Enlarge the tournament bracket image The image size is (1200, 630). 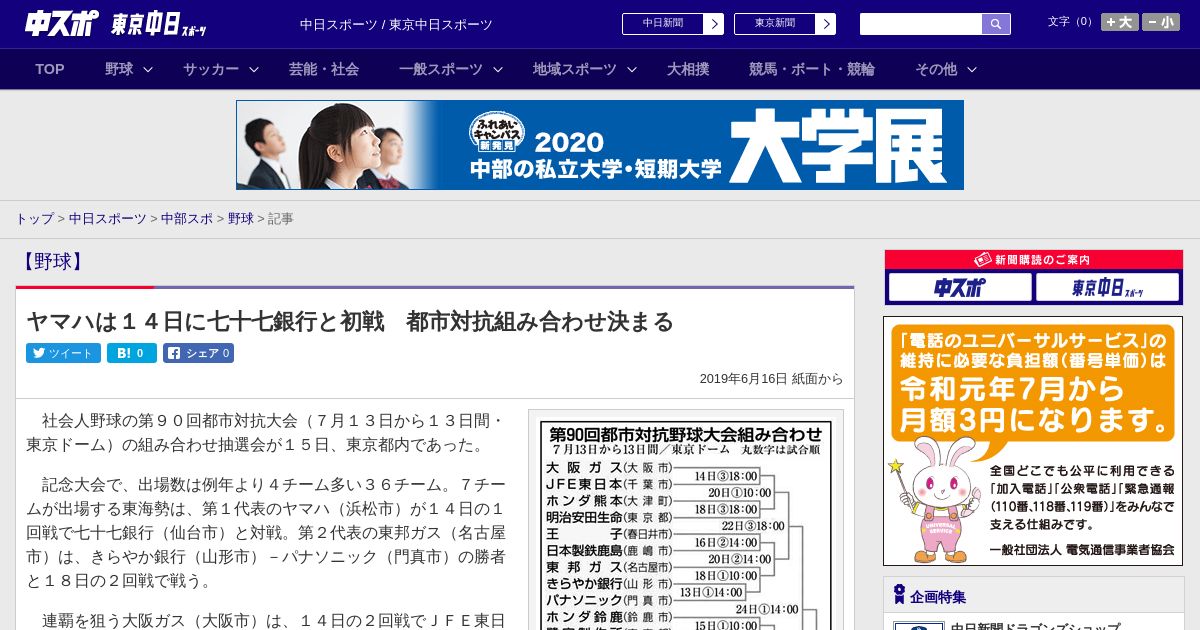(686, 525)
